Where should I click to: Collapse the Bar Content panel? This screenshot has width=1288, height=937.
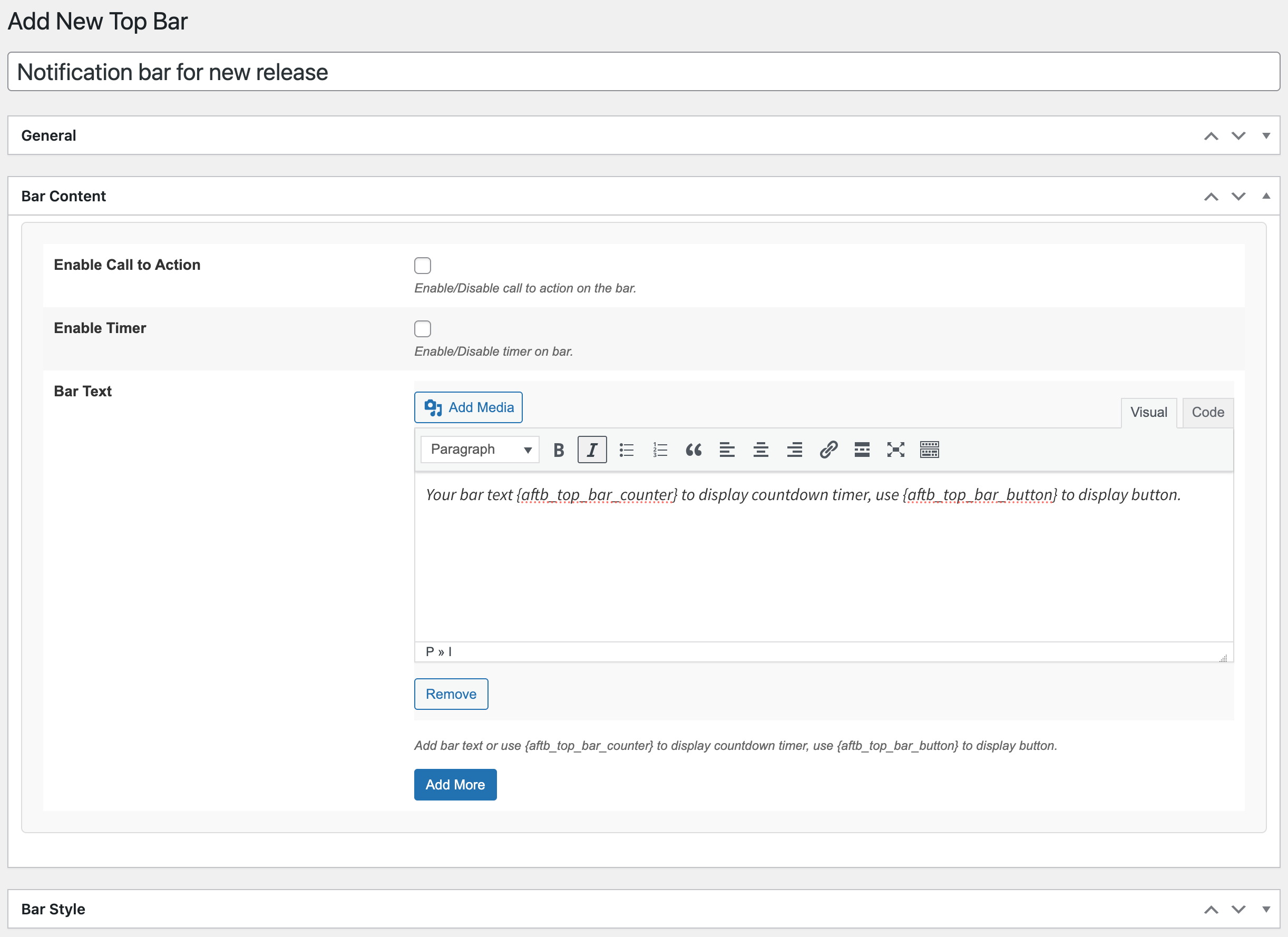tap(1266, 196)
